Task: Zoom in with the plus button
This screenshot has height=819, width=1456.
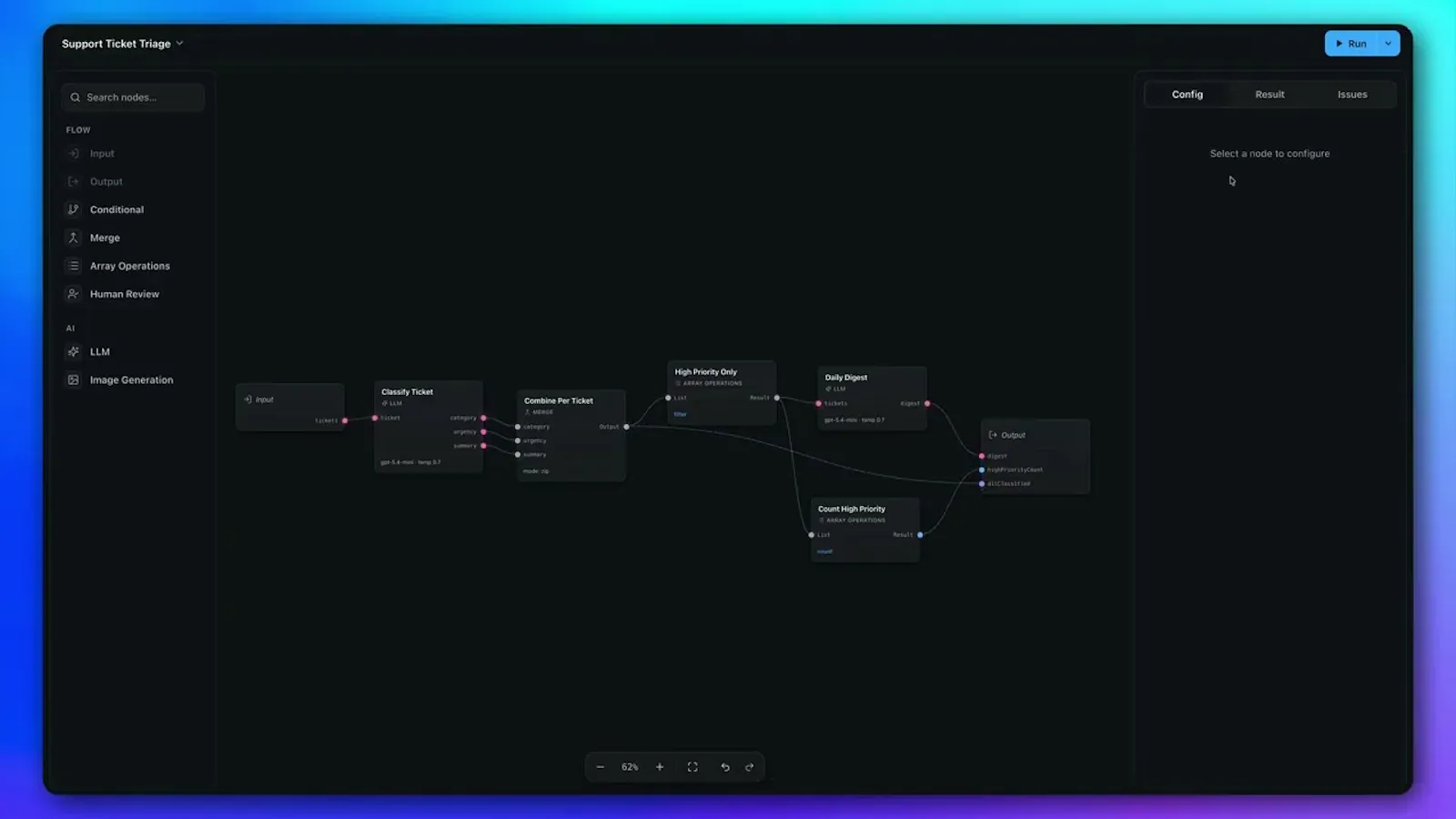Action: (660, 767)
